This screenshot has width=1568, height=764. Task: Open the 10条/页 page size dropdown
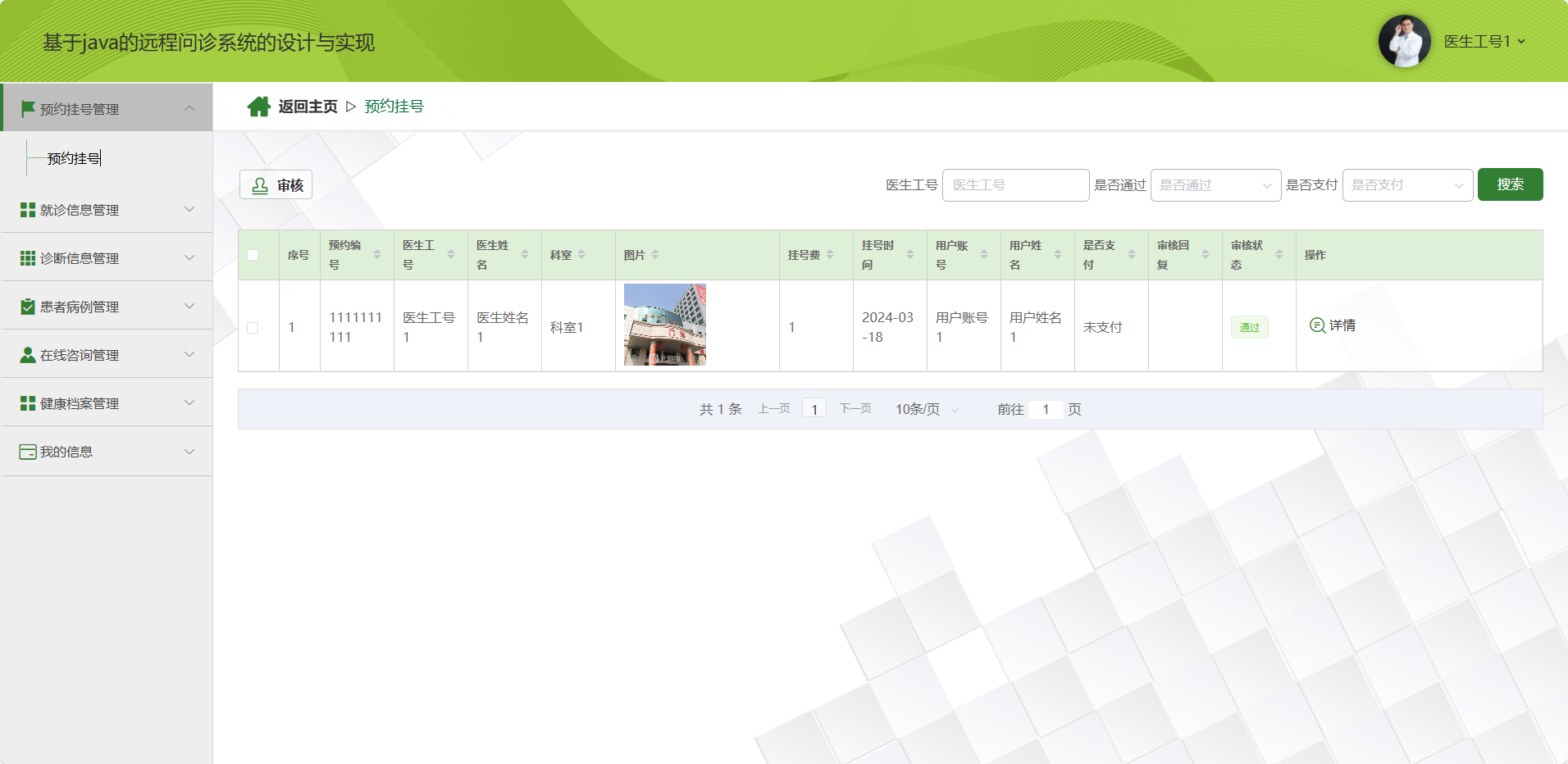tap(927, 409)
